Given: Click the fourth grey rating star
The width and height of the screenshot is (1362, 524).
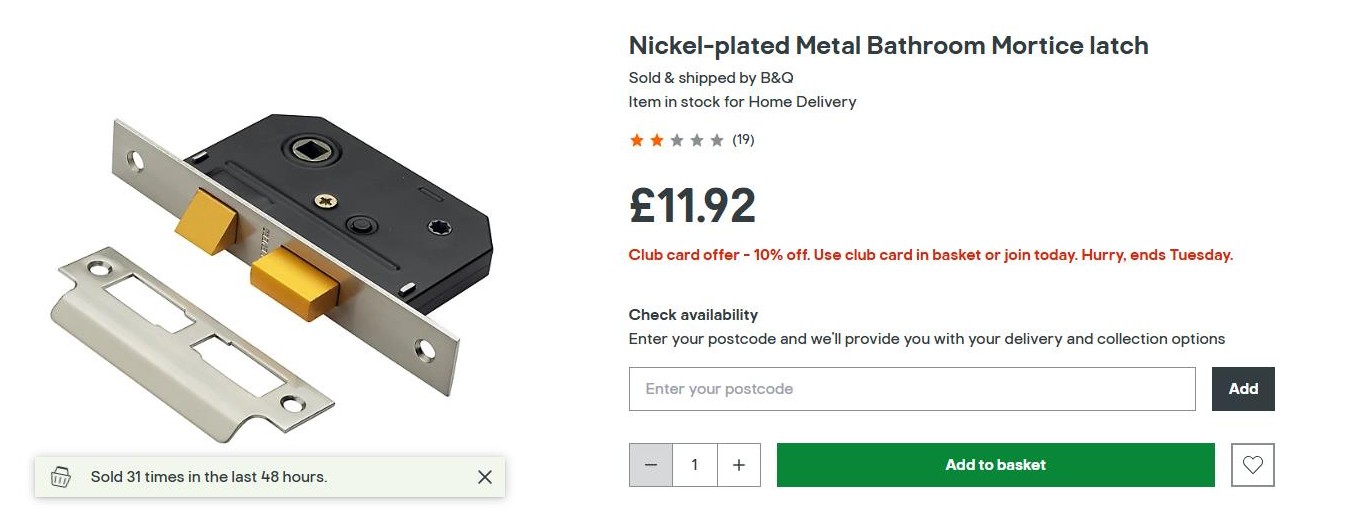Looking at the screenshot, I should pos(697,140).
